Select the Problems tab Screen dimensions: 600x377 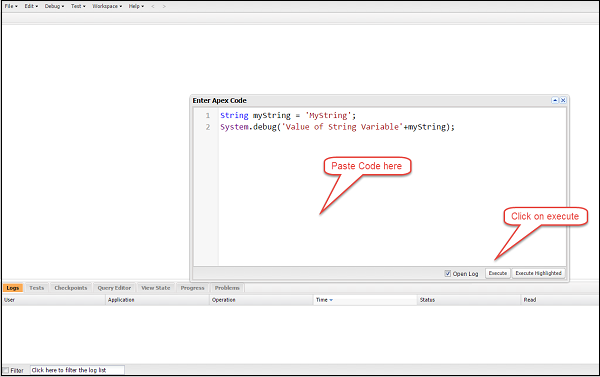tap(227, 288)
